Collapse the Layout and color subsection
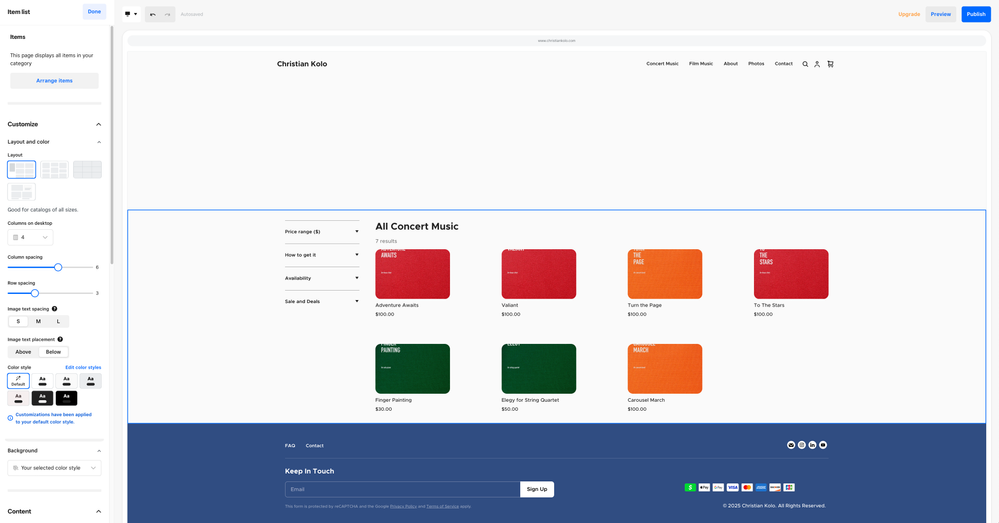The width and height of the screenshot is (999, 523). tap(98, 142)
